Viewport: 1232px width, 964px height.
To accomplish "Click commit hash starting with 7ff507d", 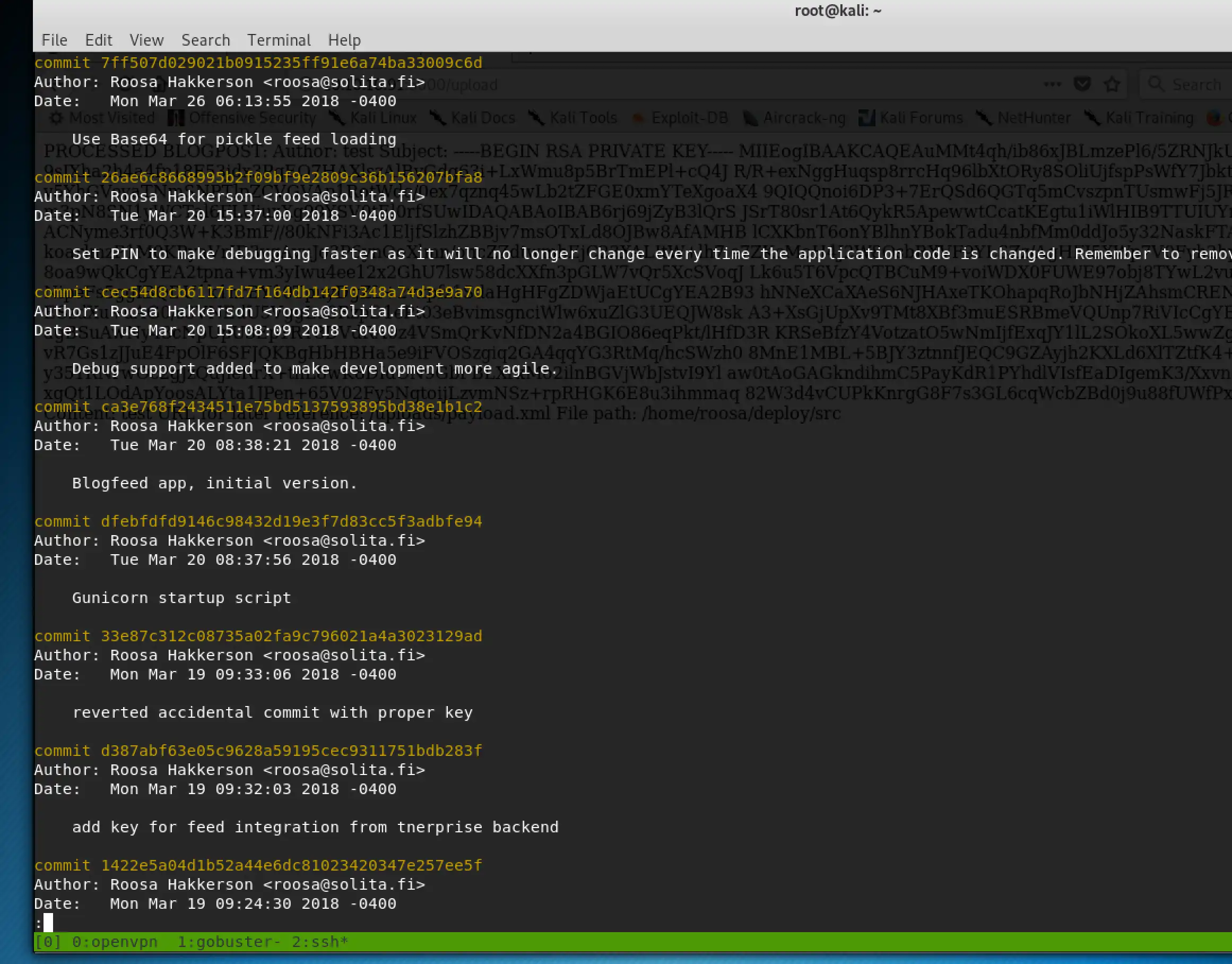I will point(291,63).
